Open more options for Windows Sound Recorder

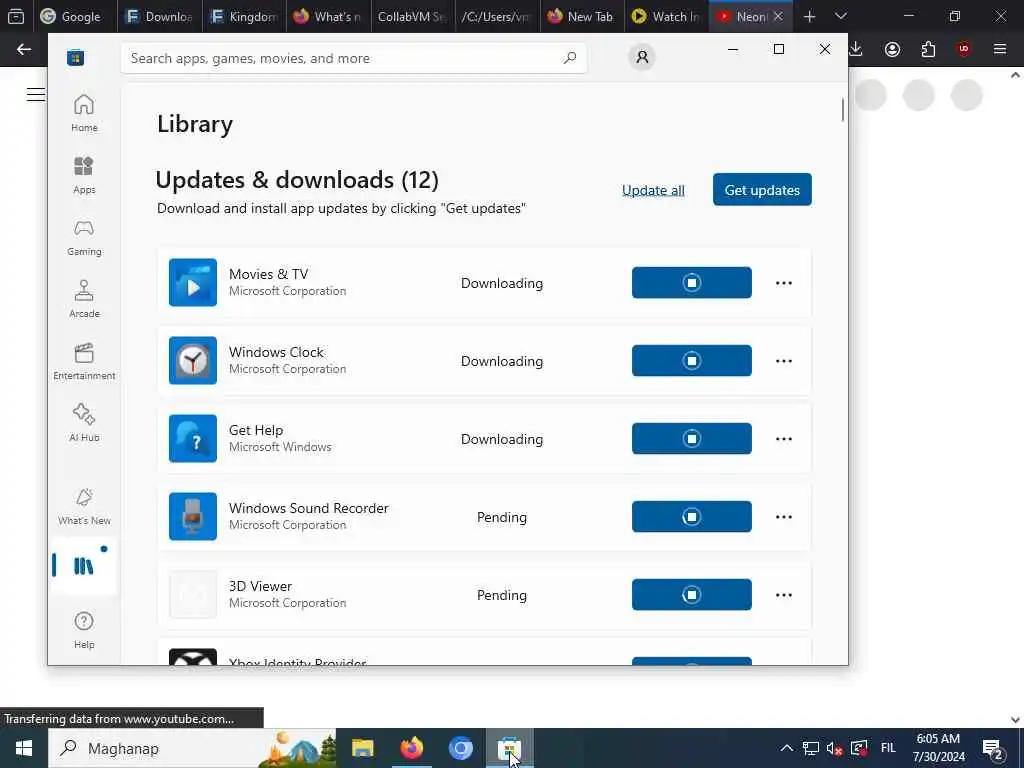point(784,517)
